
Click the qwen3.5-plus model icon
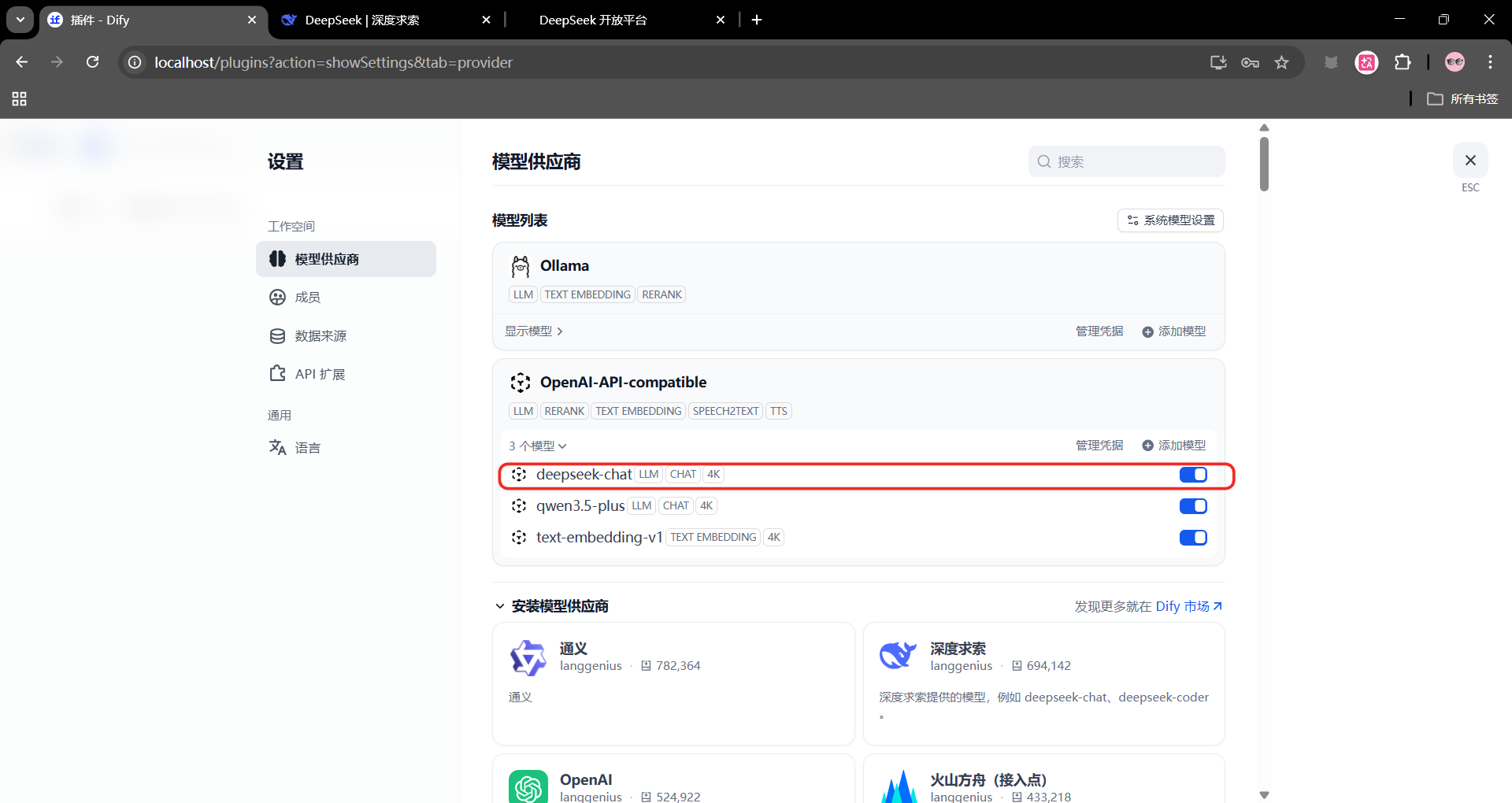tap(519, 506)
